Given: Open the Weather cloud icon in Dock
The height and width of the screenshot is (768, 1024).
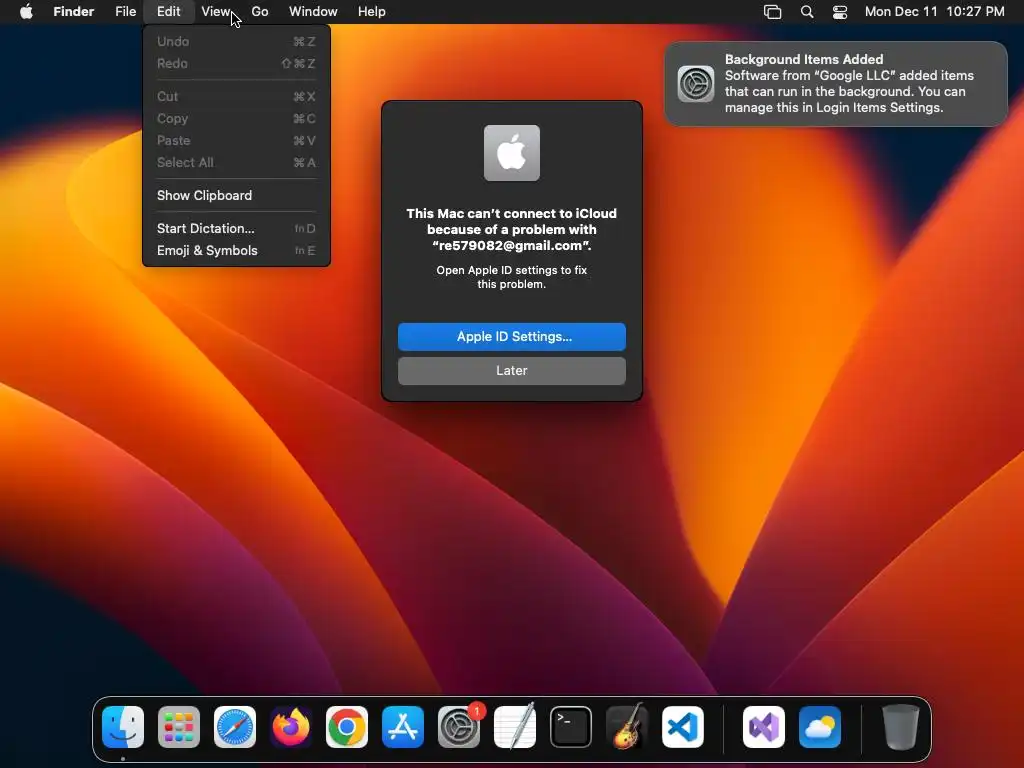Looking at the screenshot, I should tap(820, 727).
